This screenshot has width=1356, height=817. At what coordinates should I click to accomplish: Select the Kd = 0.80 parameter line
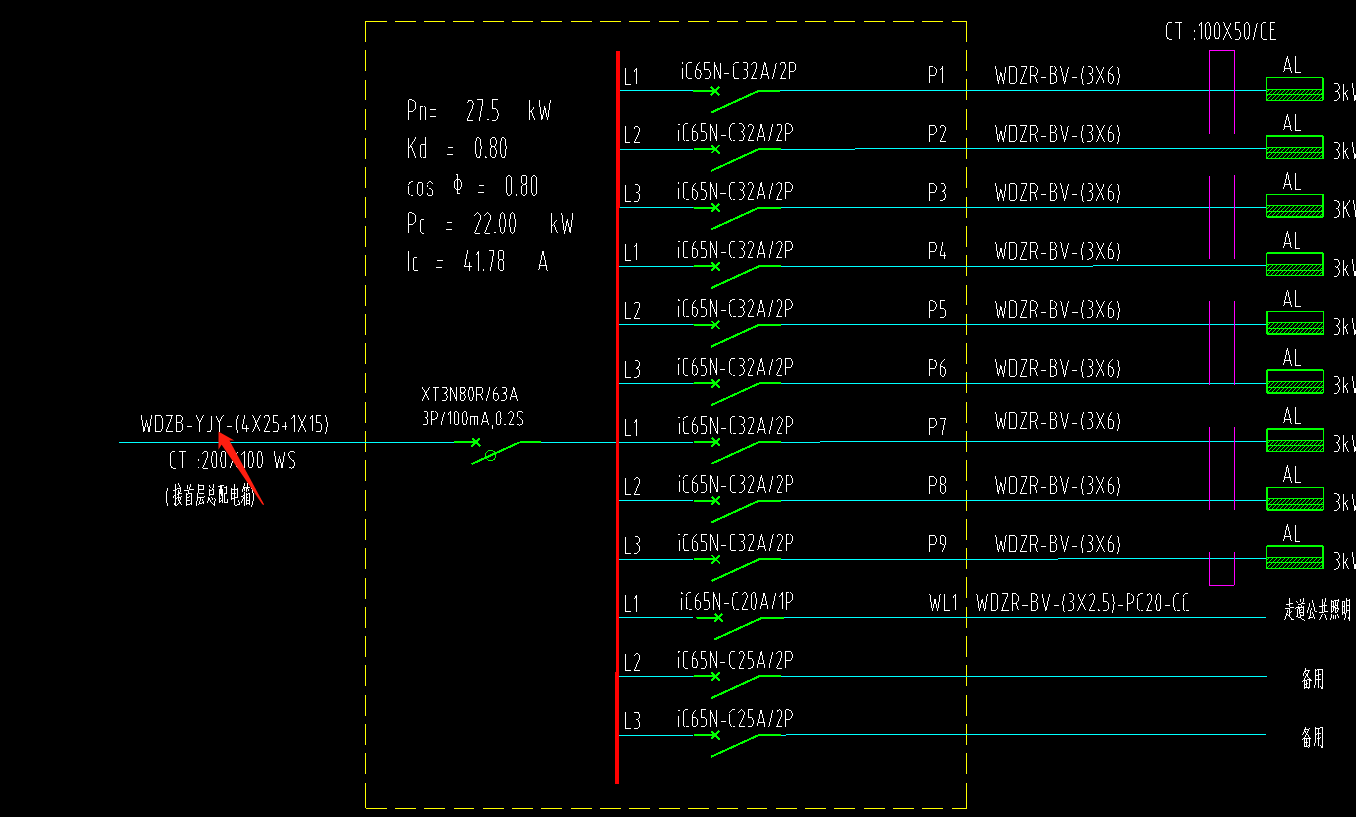coord(457,149)
